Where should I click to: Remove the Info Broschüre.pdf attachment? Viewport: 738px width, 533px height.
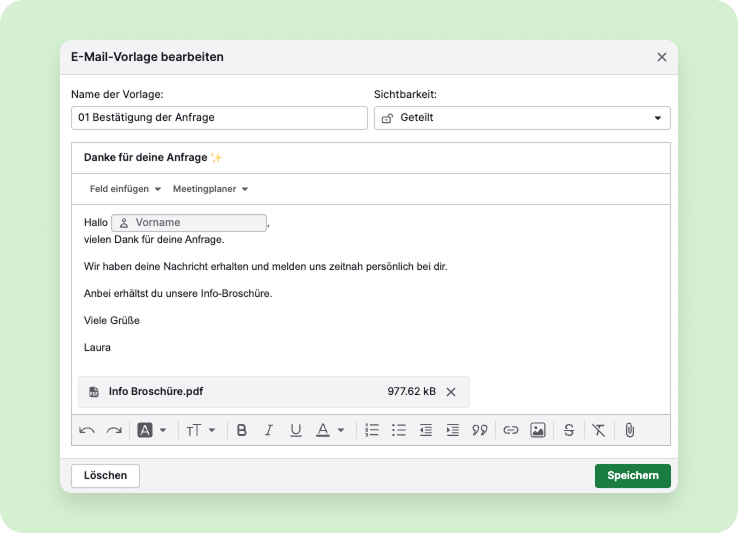(451, 392)
